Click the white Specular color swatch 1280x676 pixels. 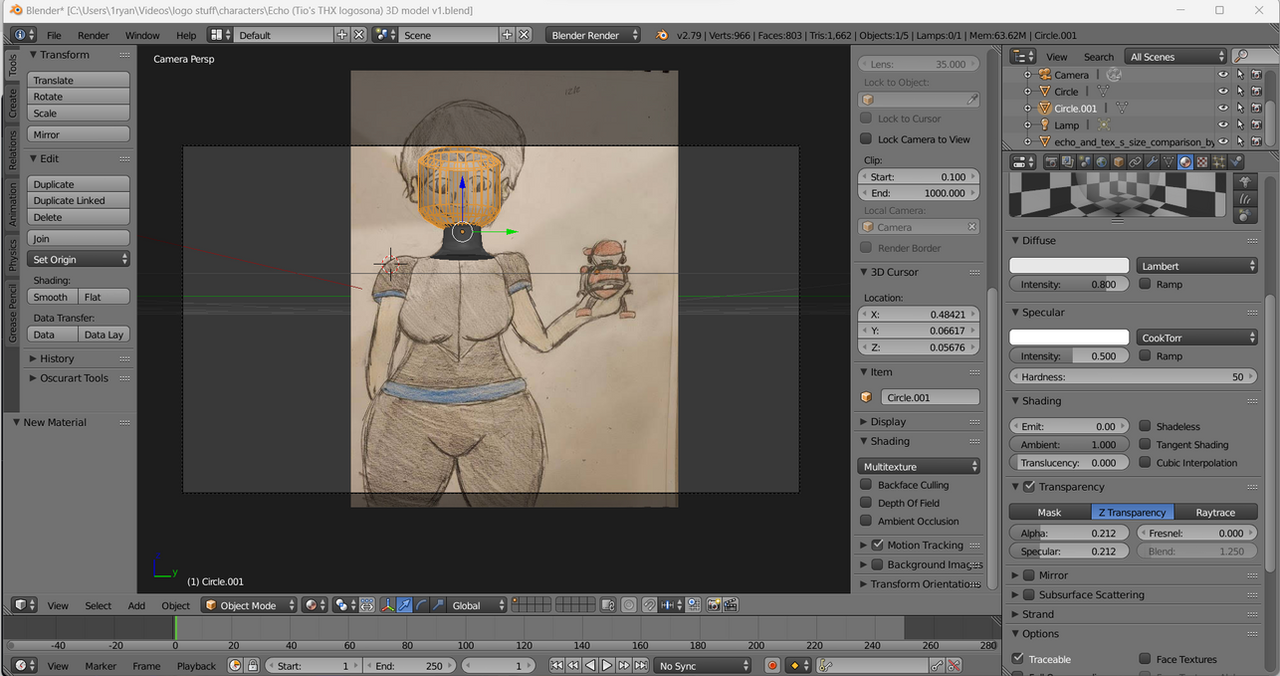[1069, 338]
